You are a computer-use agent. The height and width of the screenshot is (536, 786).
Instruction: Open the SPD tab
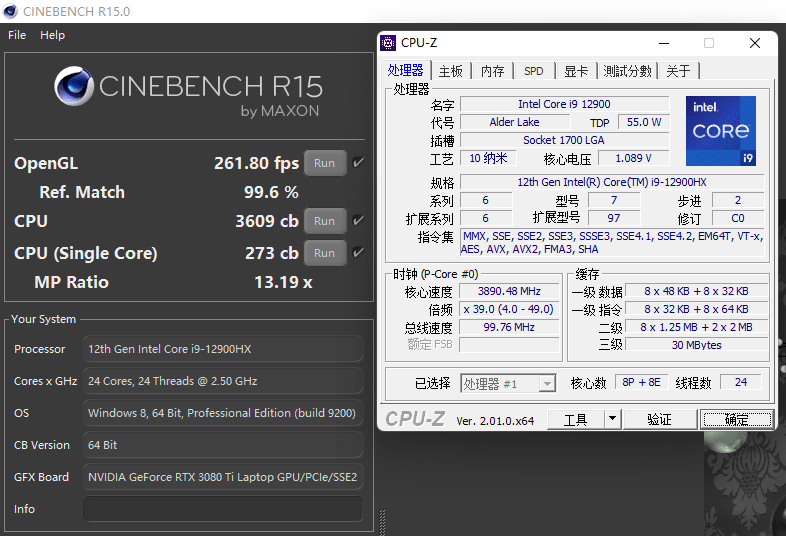pyautogui.click(x=534, y=71)
